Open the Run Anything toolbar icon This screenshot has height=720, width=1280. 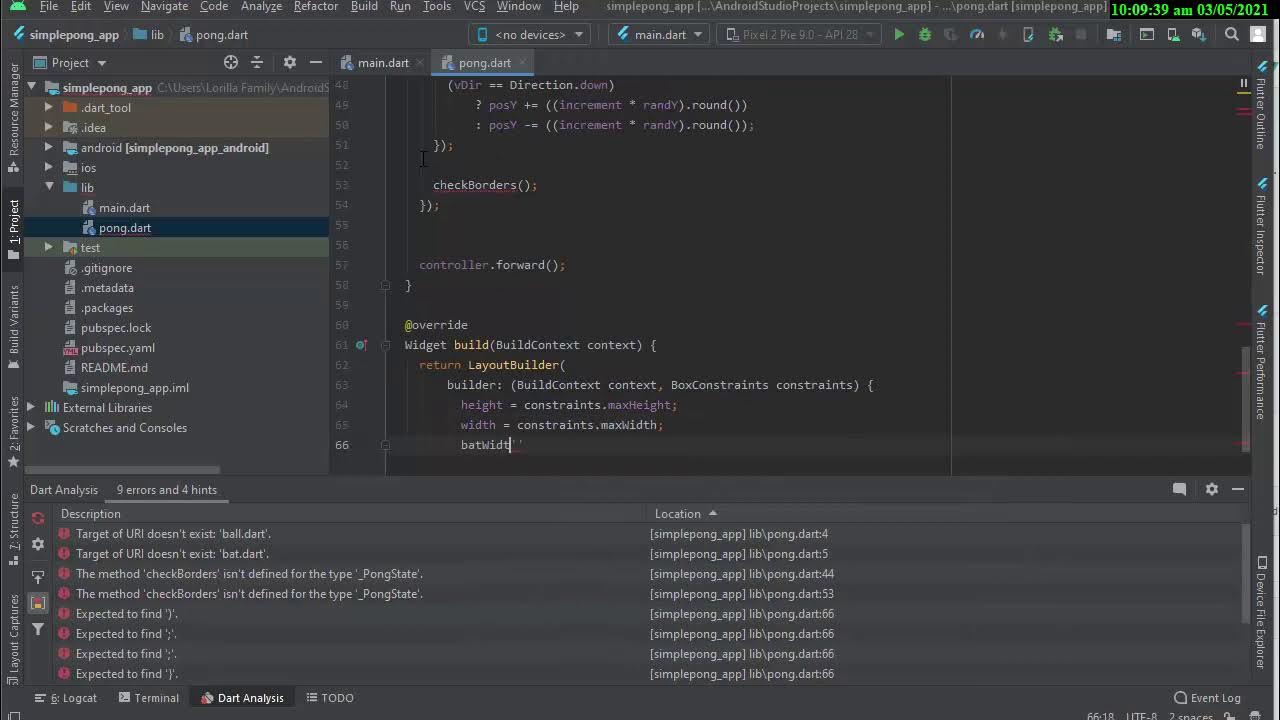[x=1147, y=34]
